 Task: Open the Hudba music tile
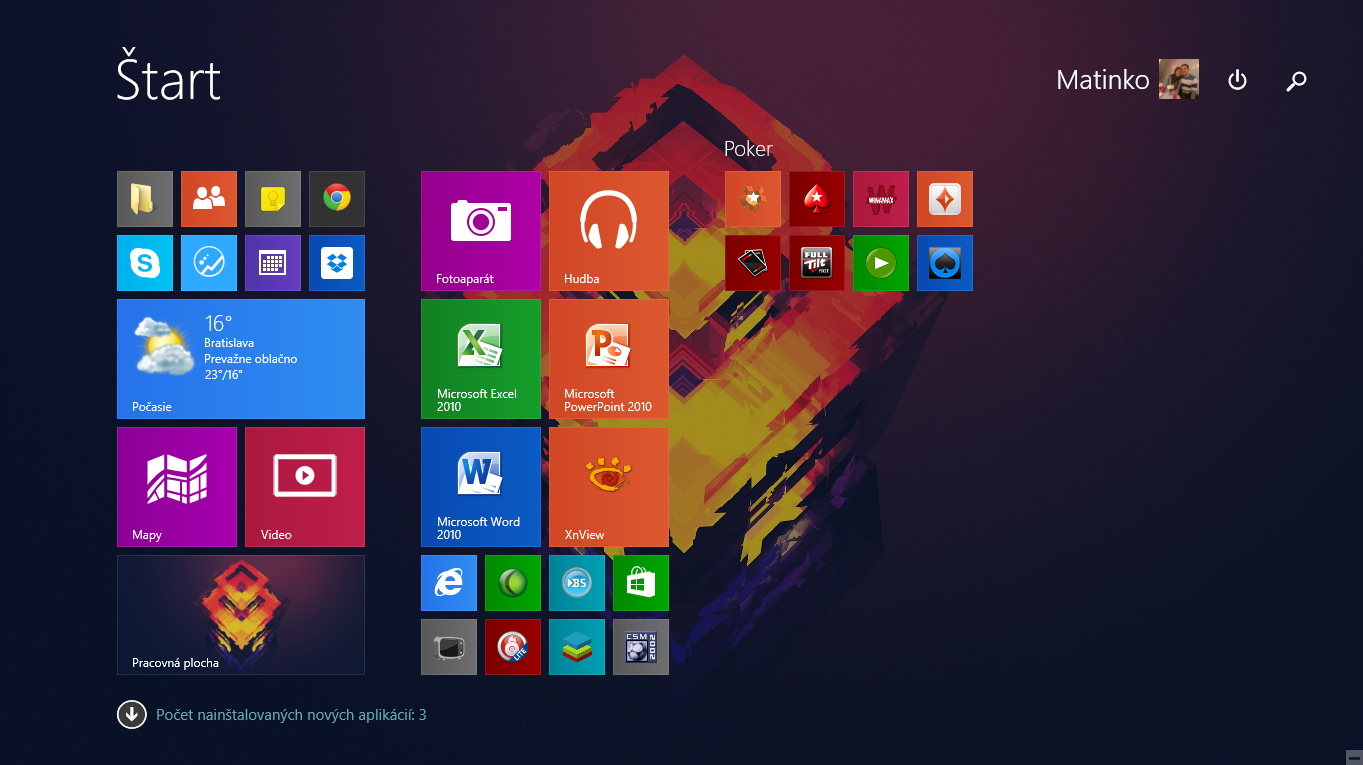(609, 231)
